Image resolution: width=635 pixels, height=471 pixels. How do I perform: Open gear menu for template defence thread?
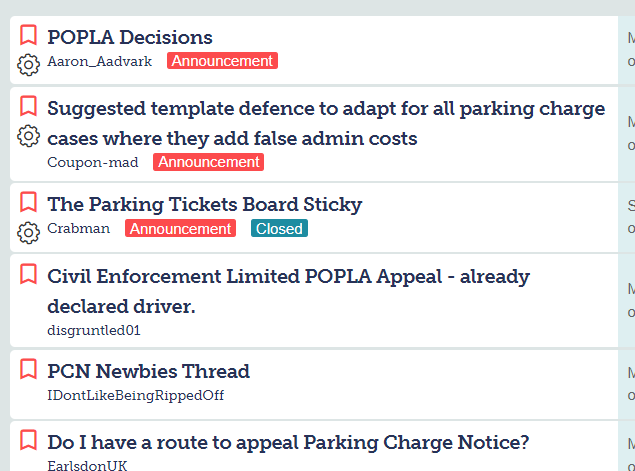28,136
